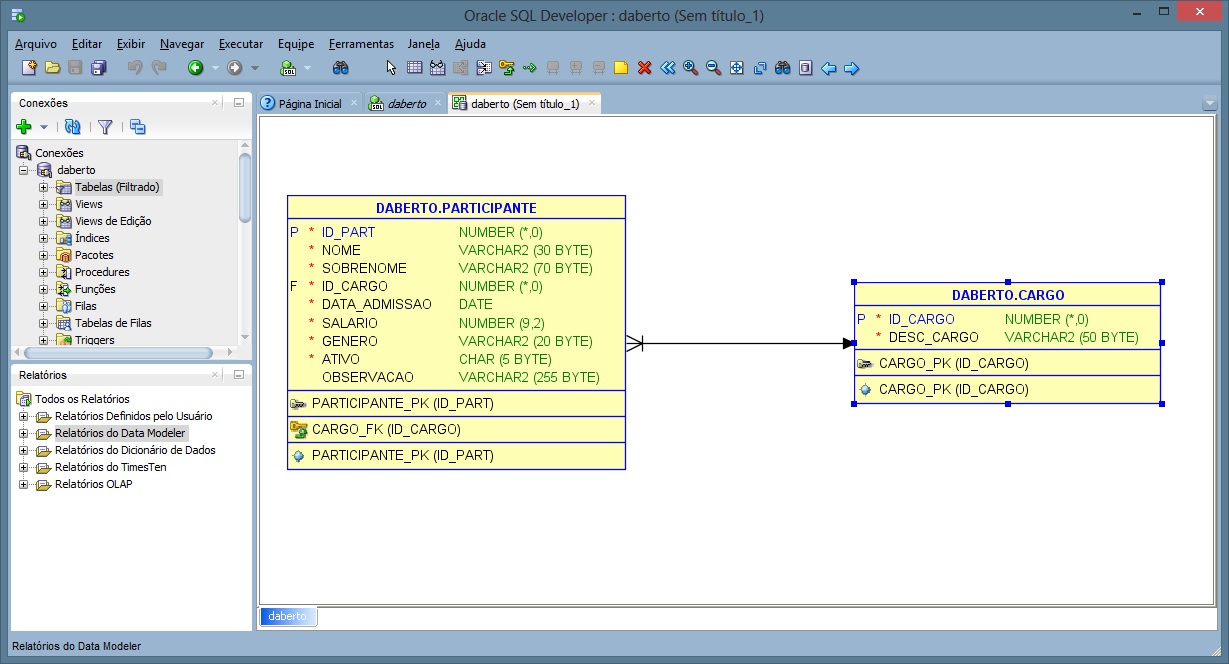Select Tabelas (Filtrado) tree item

(x=116, y=187)
